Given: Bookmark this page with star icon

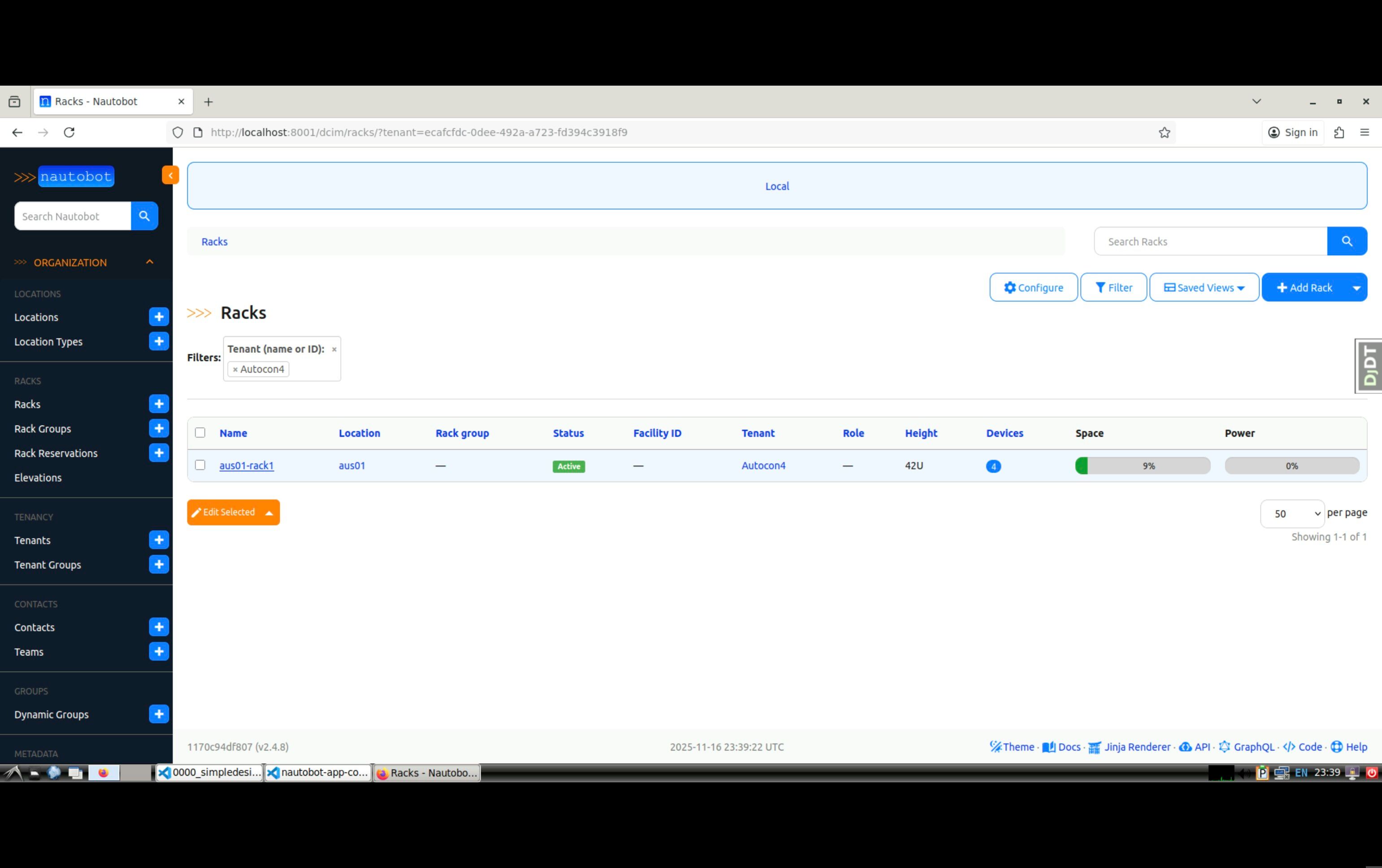Looking at the screenshot, I should (1164, 133).
